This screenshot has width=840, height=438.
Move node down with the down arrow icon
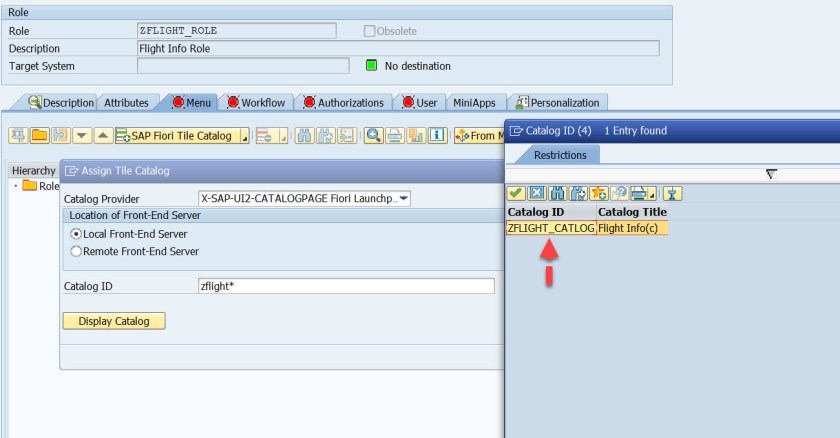click(81, 135)
